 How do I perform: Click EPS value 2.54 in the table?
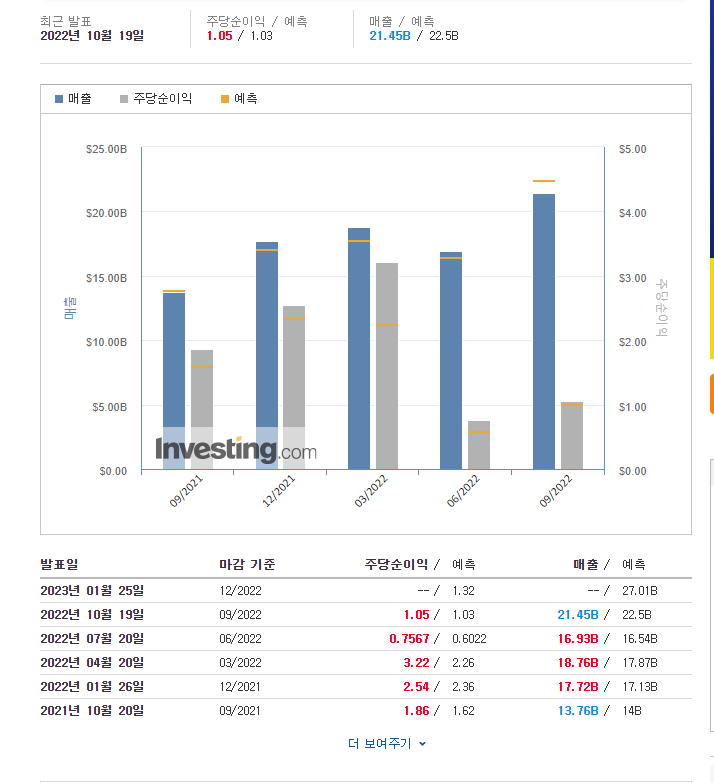(x=416, y=687)
